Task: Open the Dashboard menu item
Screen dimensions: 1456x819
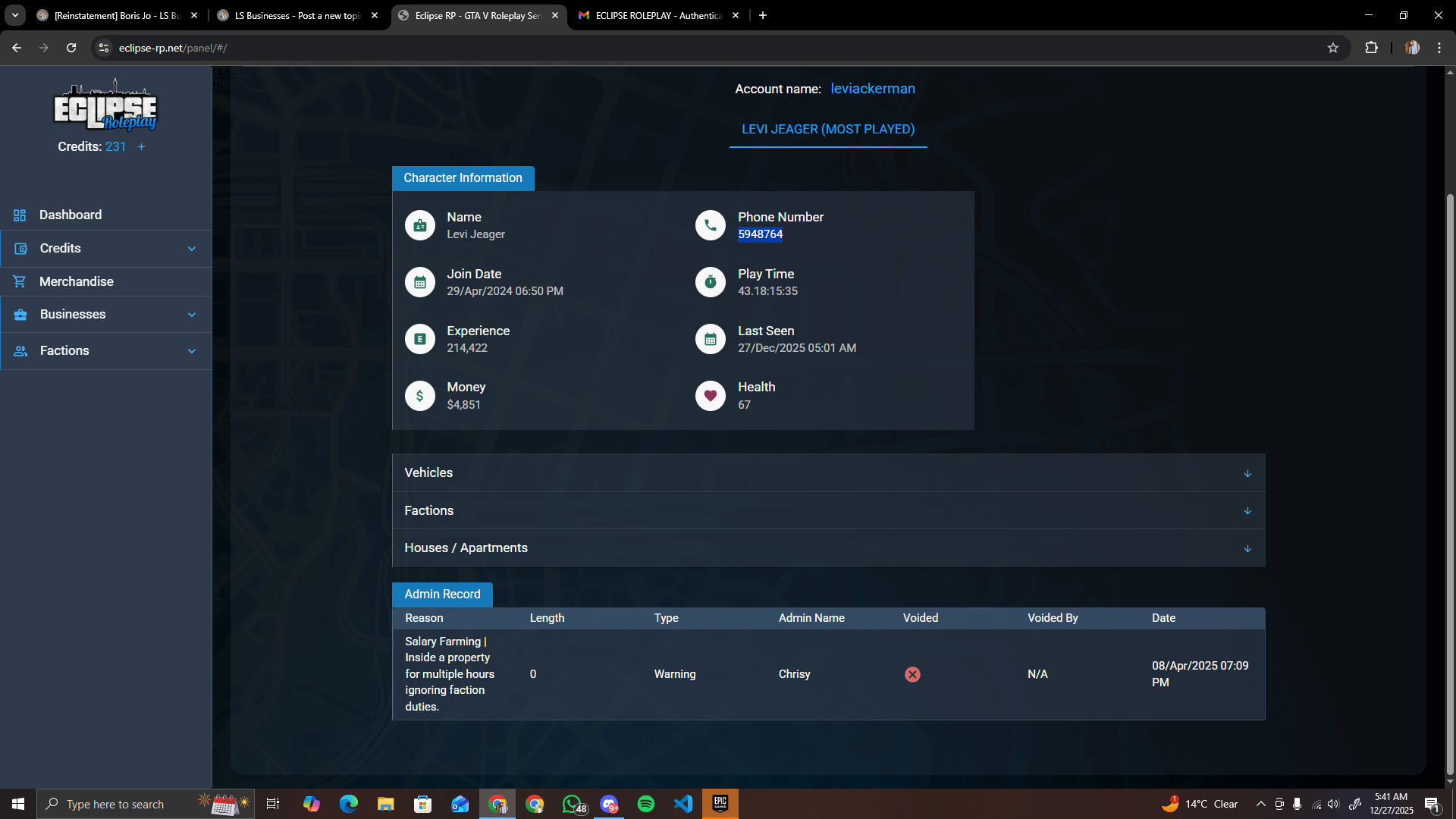Action: pos(106,215)
